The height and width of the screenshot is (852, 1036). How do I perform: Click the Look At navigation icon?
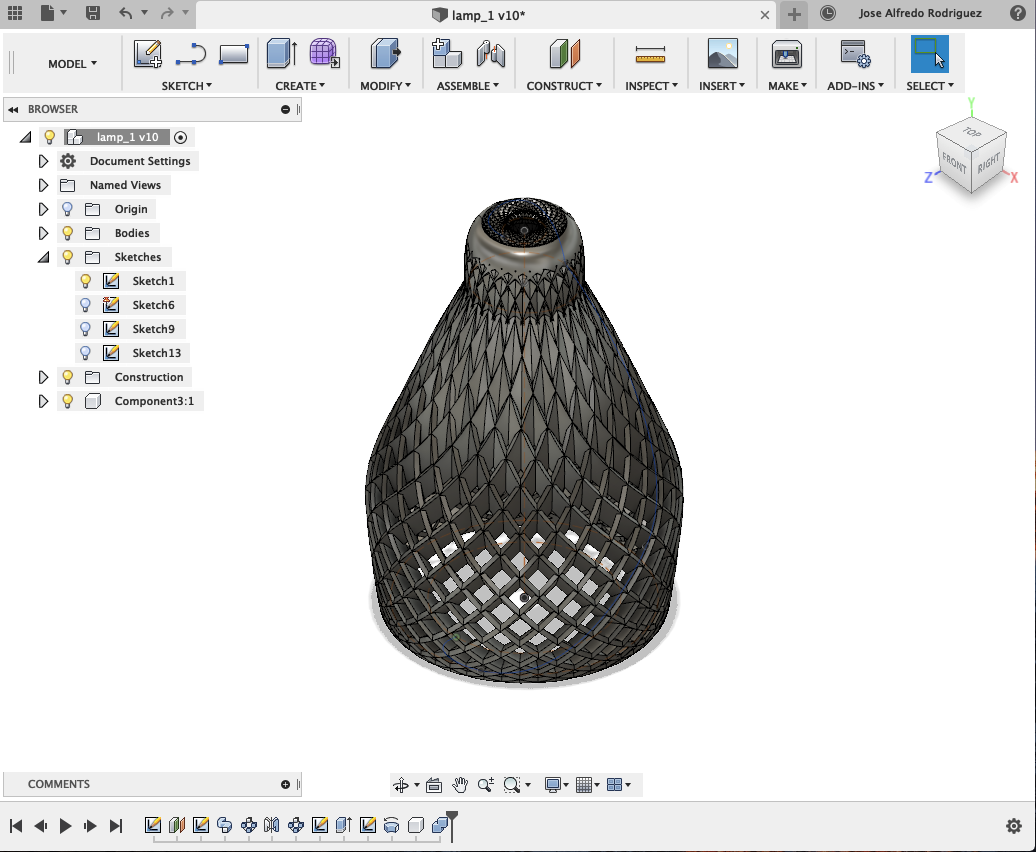pos(434,785)
